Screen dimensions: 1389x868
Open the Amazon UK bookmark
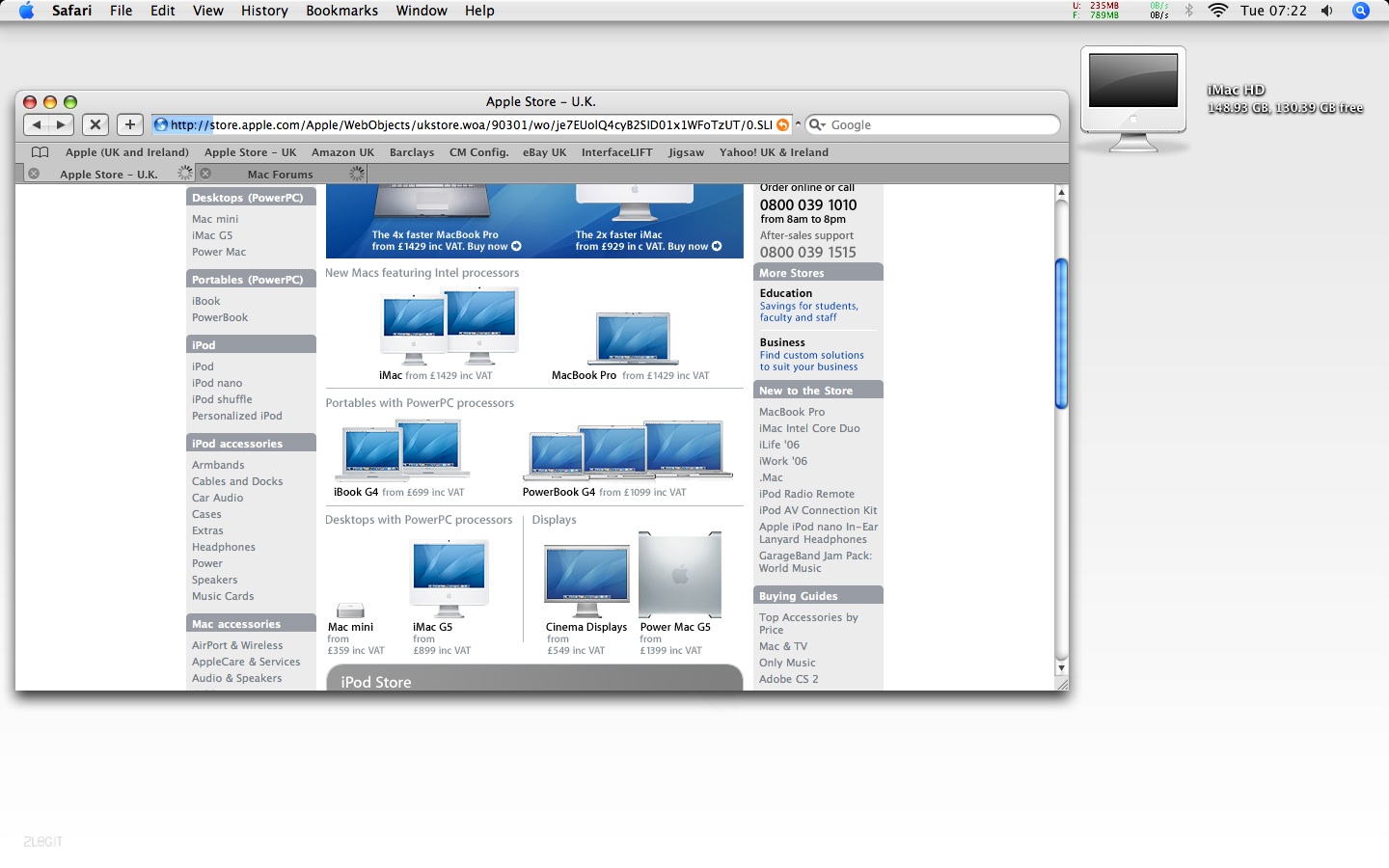click(342, 152)
